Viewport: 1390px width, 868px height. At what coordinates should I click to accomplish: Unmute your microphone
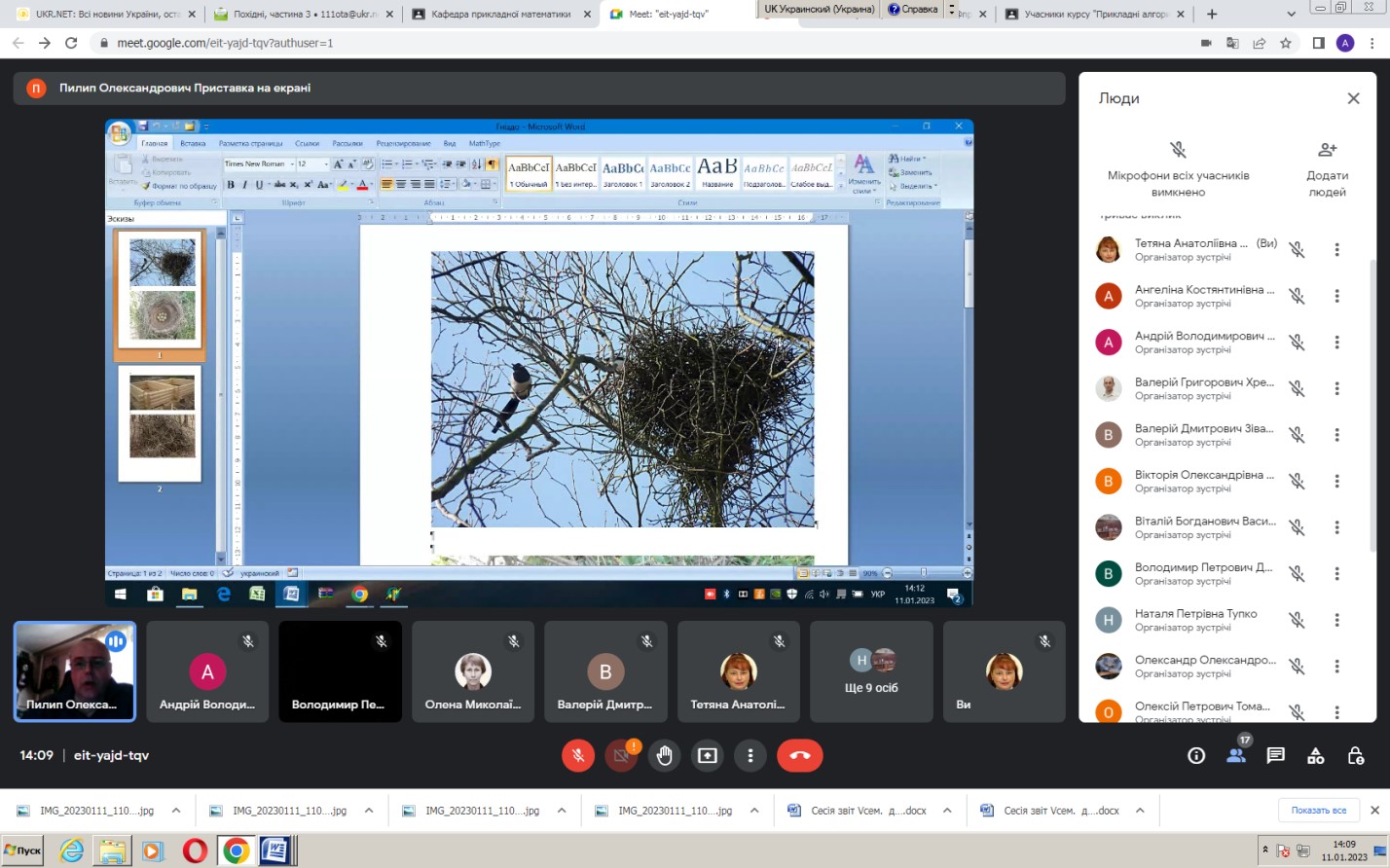[x=578, y=755]
